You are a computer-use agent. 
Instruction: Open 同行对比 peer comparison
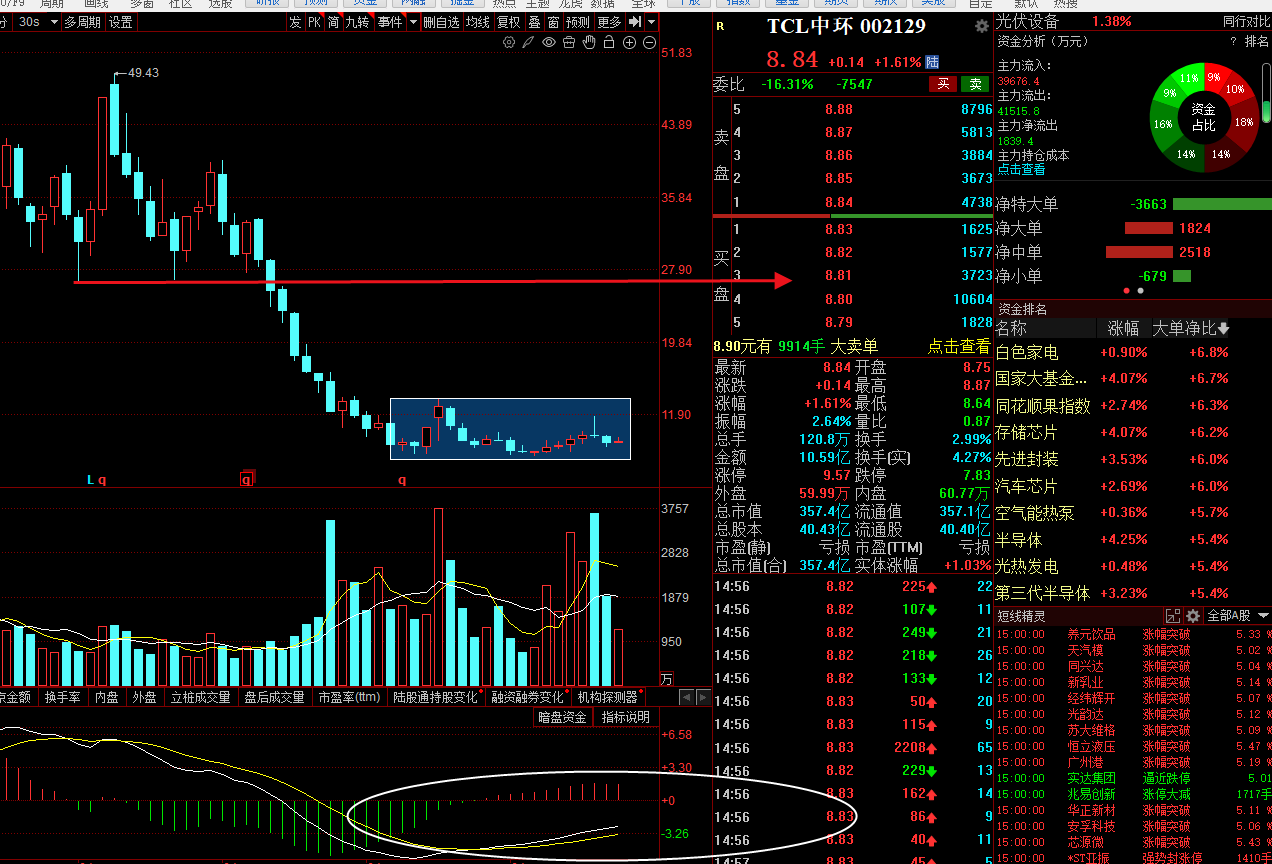pyautogui.click(x=1246, y=21)
